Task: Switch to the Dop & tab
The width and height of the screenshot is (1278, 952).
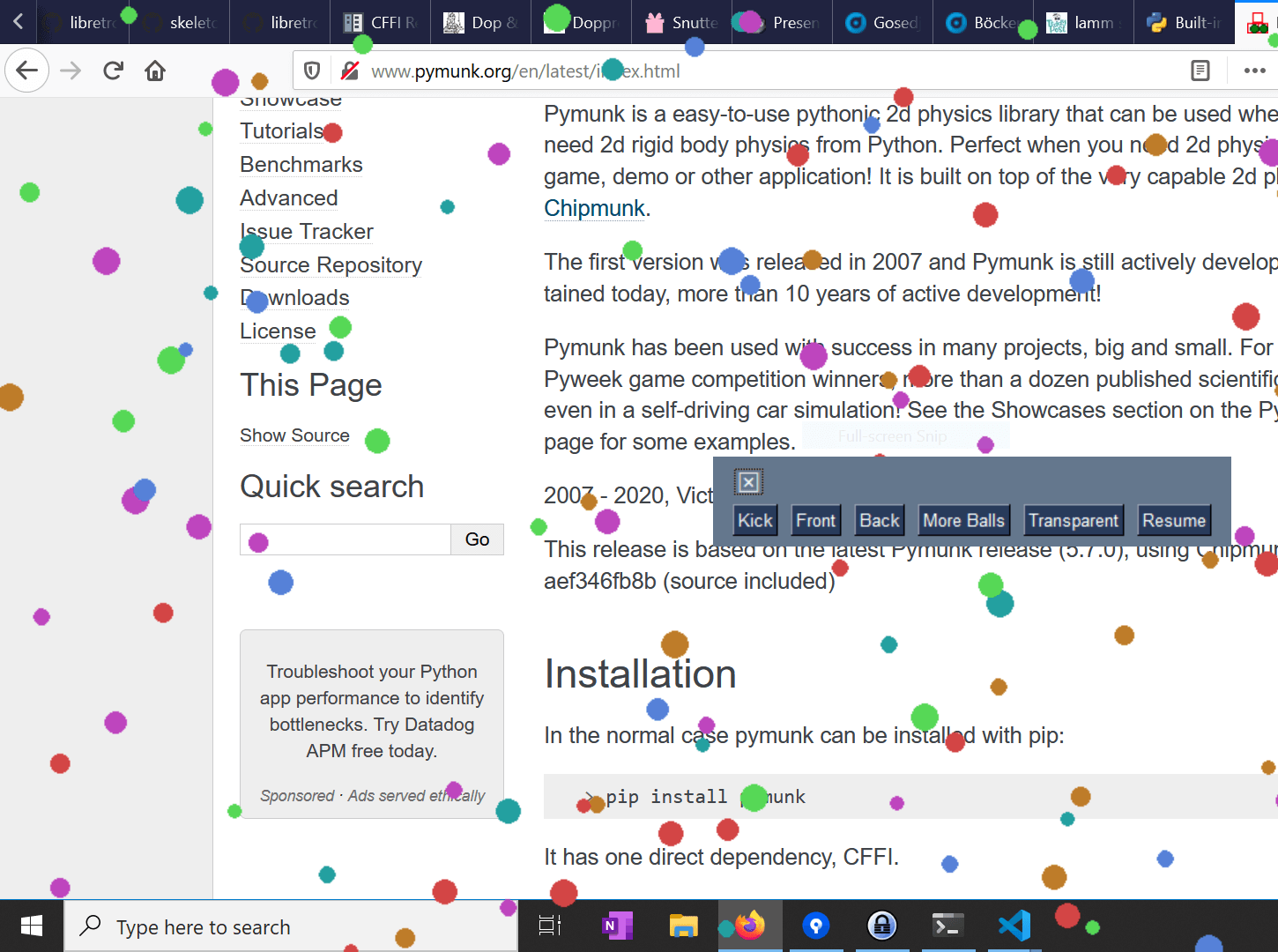Action: pyautogui.click(x=481, y=22)
